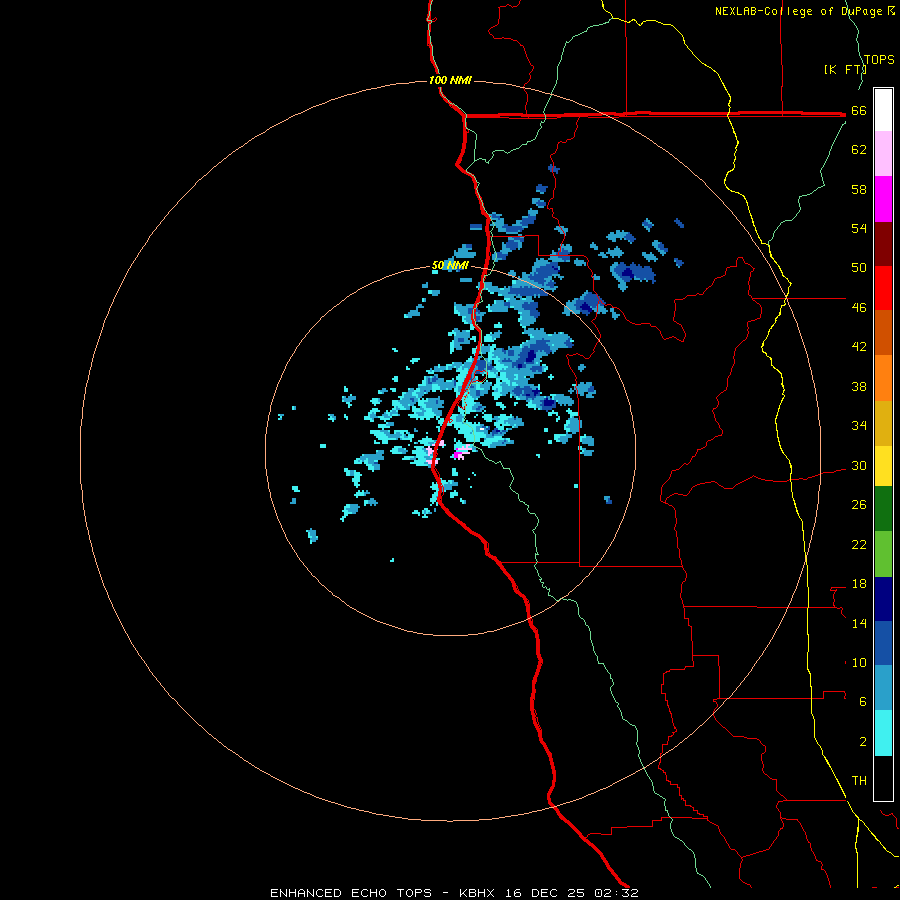Click the legend value 26
Screen dimensions: 900x900
tap(859, 505)
